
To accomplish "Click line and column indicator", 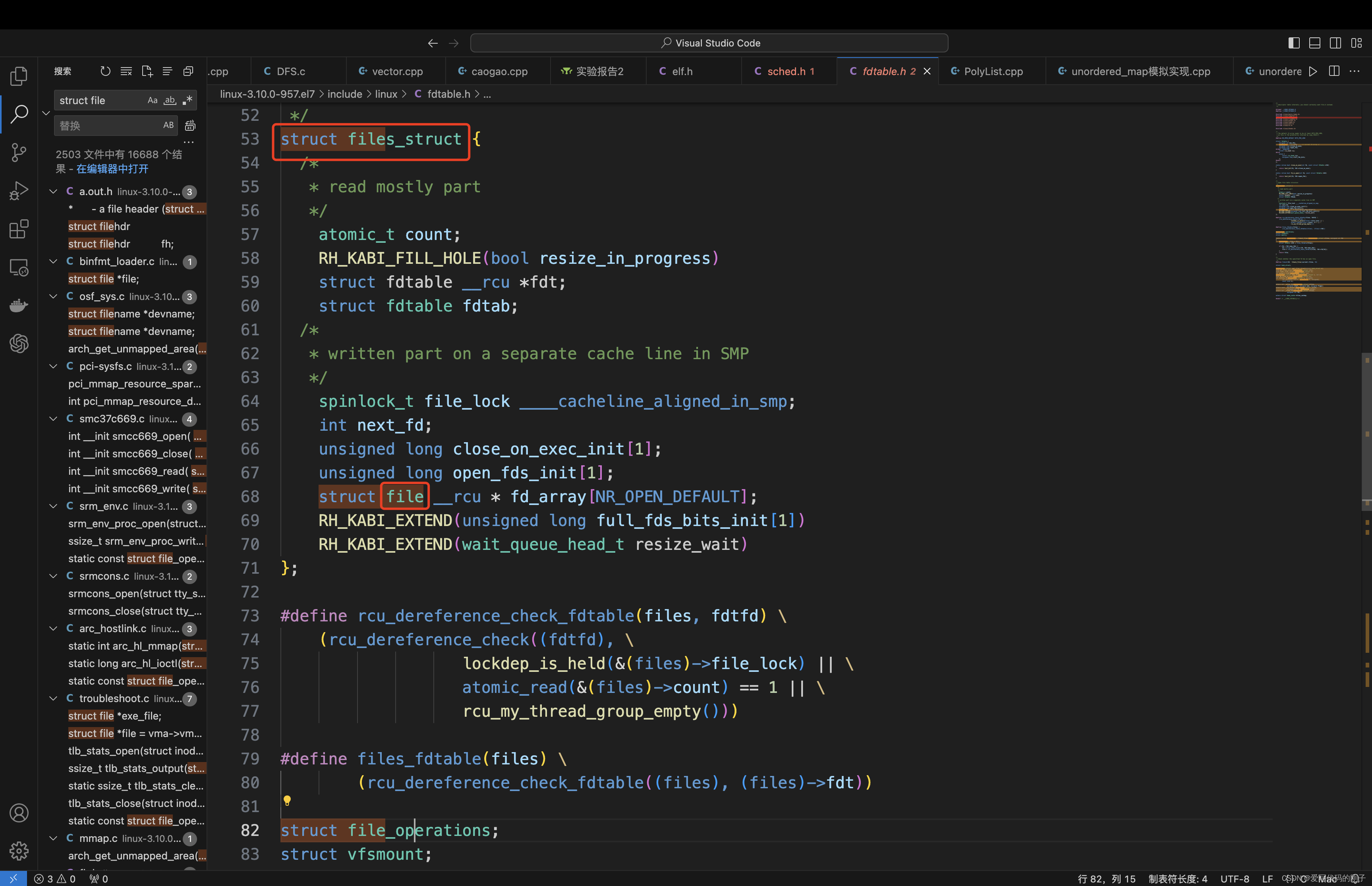I will coord(1106,878).
